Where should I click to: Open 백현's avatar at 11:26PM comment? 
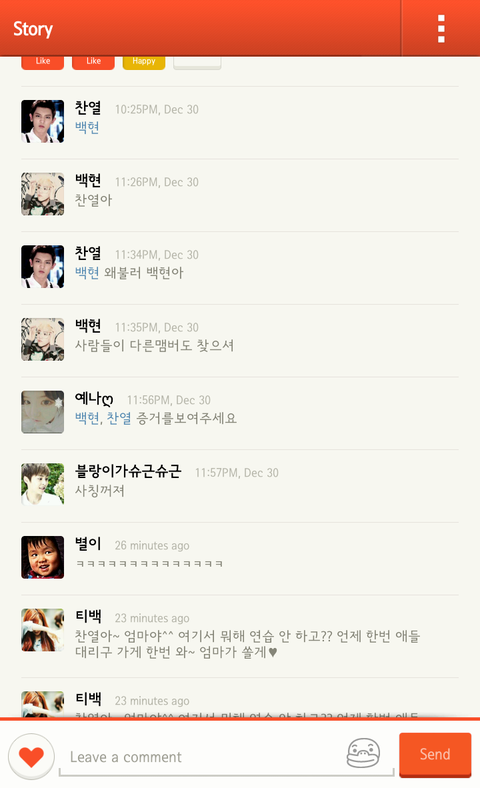click(x=43, y=194)
